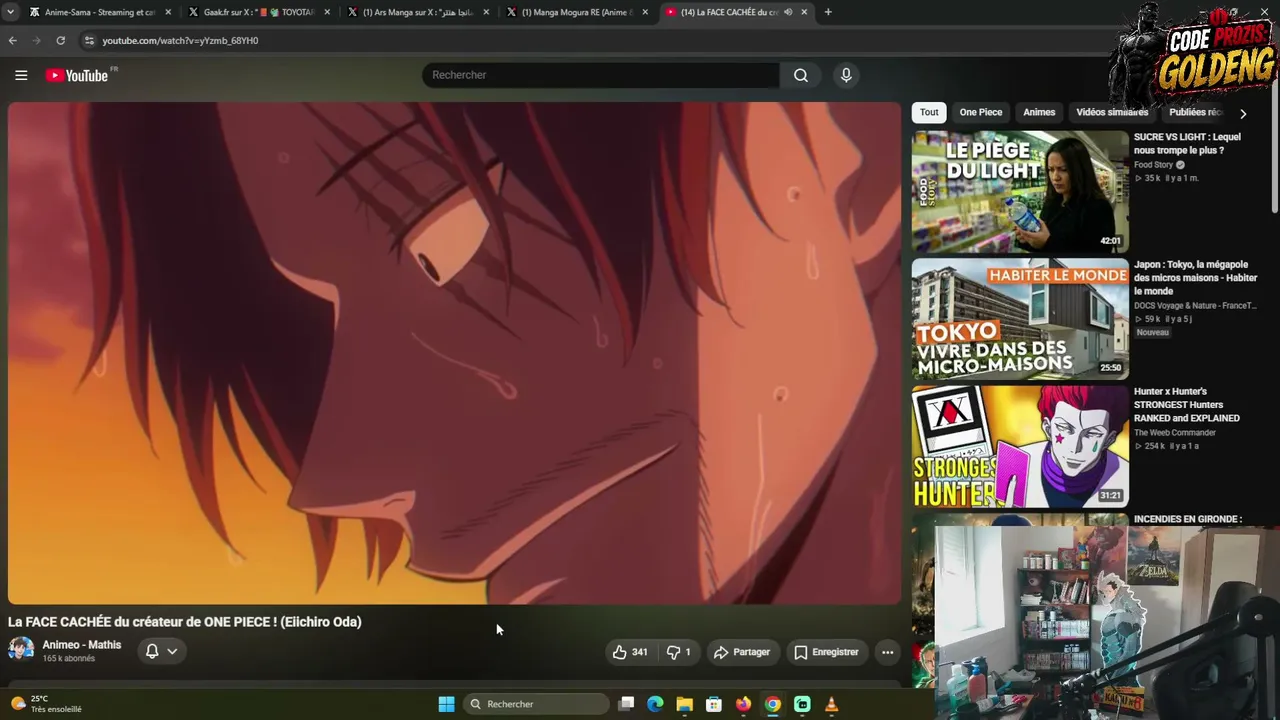This screenshot has height=720, width=1280.
Task: Open the green app icon next to Chrome
Action: pos(802,704)
